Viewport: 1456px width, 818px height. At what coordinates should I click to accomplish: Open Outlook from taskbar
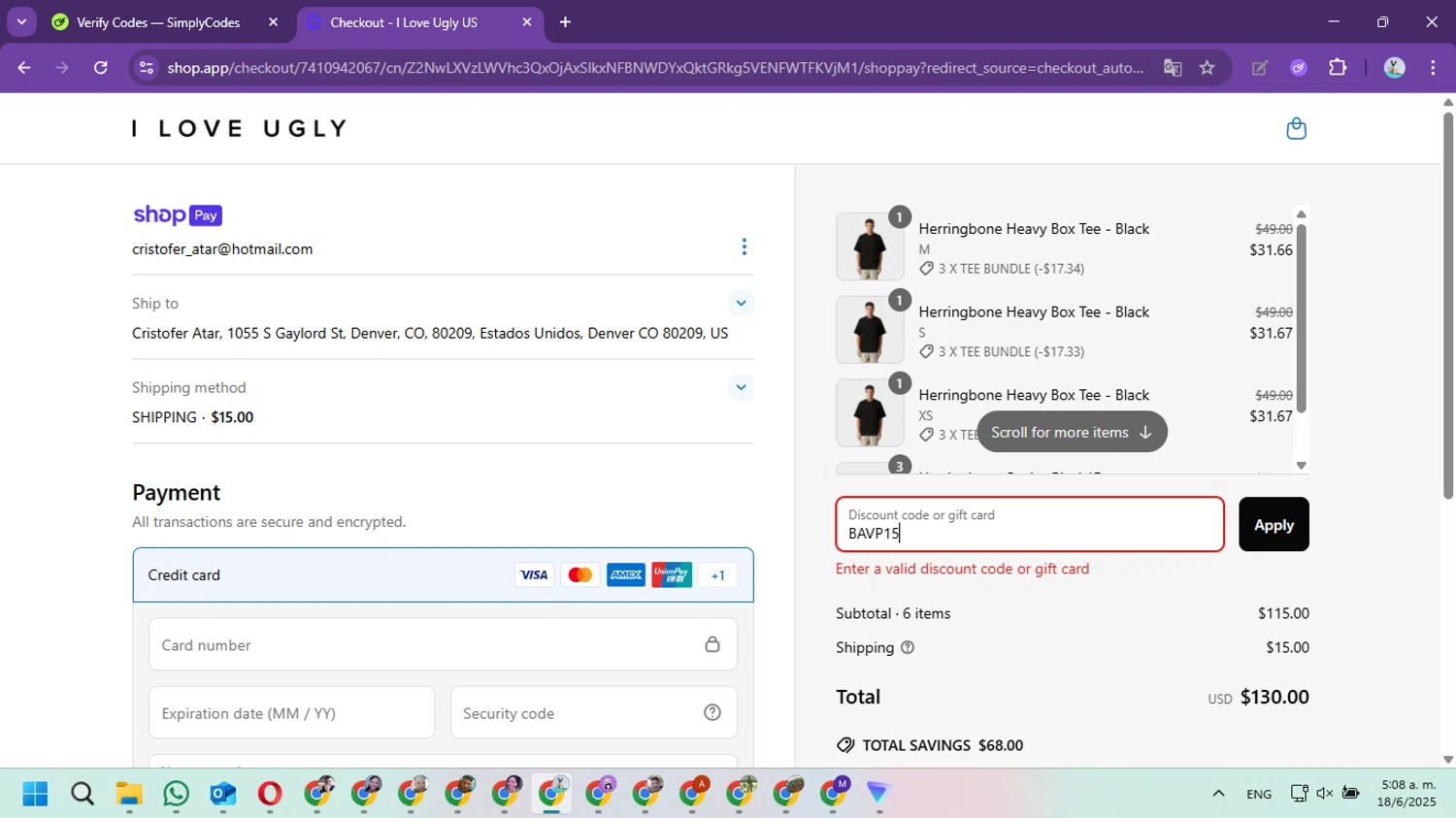coord(222,794)
